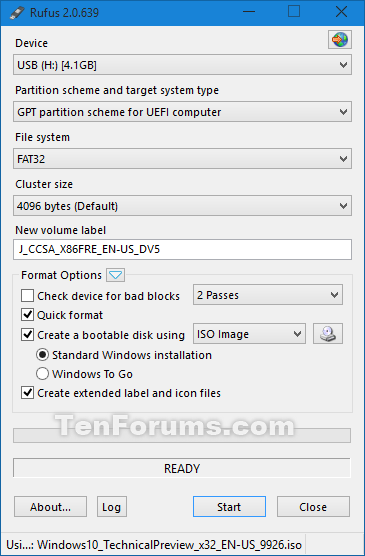The image size is (365, 556).
Task: Select the Windows To Go option
Action: [43, 374]
